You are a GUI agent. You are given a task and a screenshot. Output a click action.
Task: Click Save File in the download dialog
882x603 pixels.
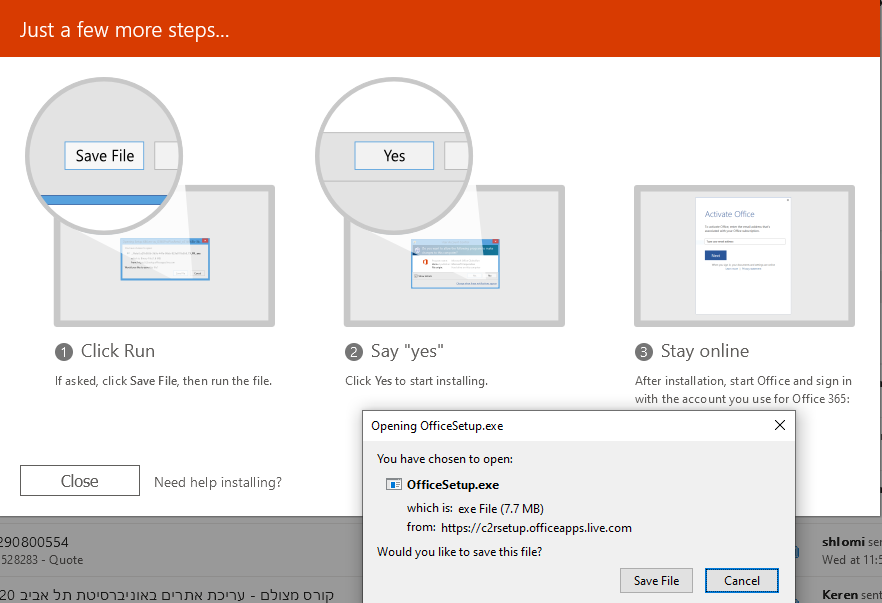point(656,580)
